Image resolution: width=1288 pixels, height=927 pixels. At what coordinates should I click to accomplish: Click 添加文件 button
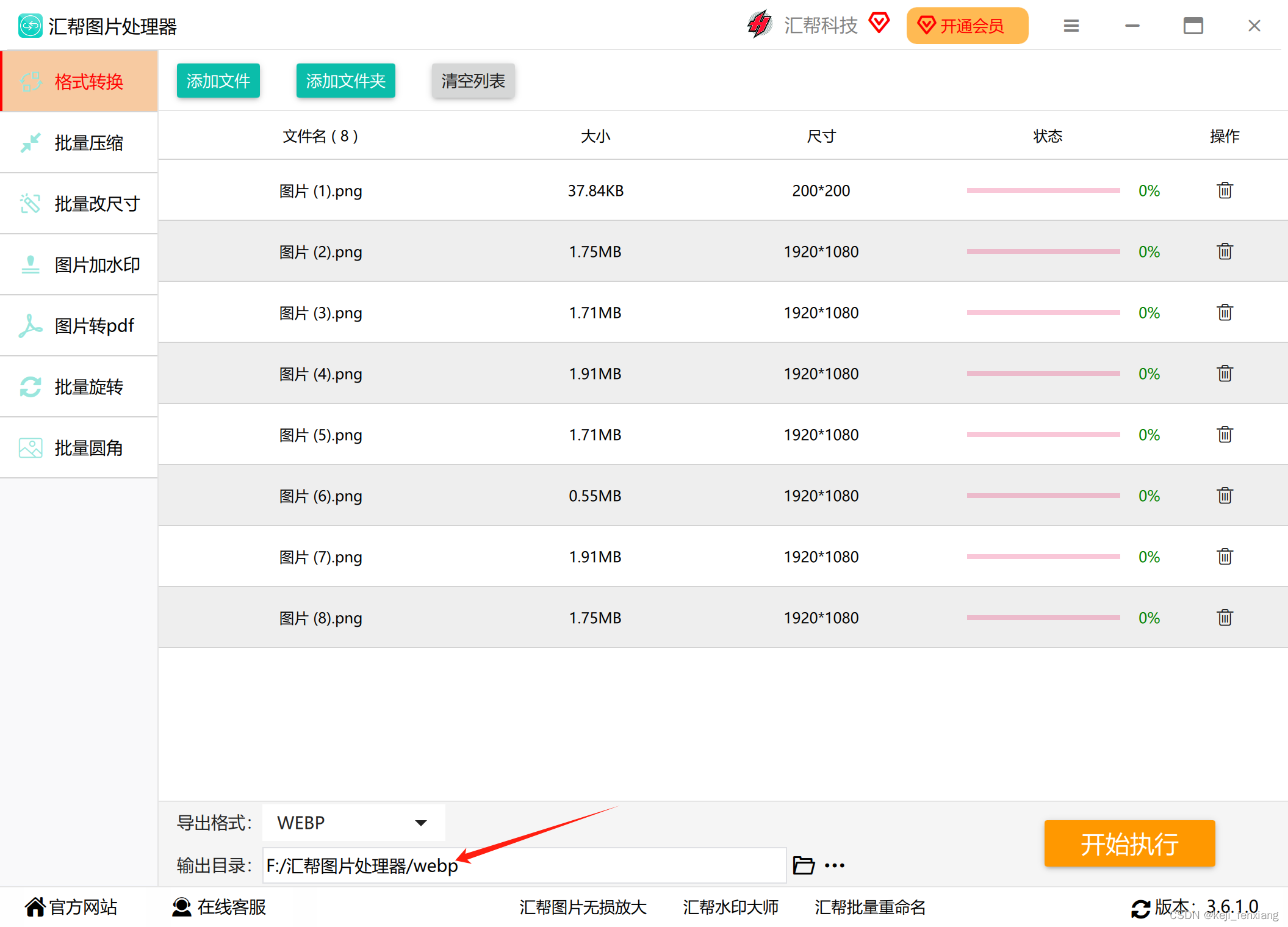point(218,81)
